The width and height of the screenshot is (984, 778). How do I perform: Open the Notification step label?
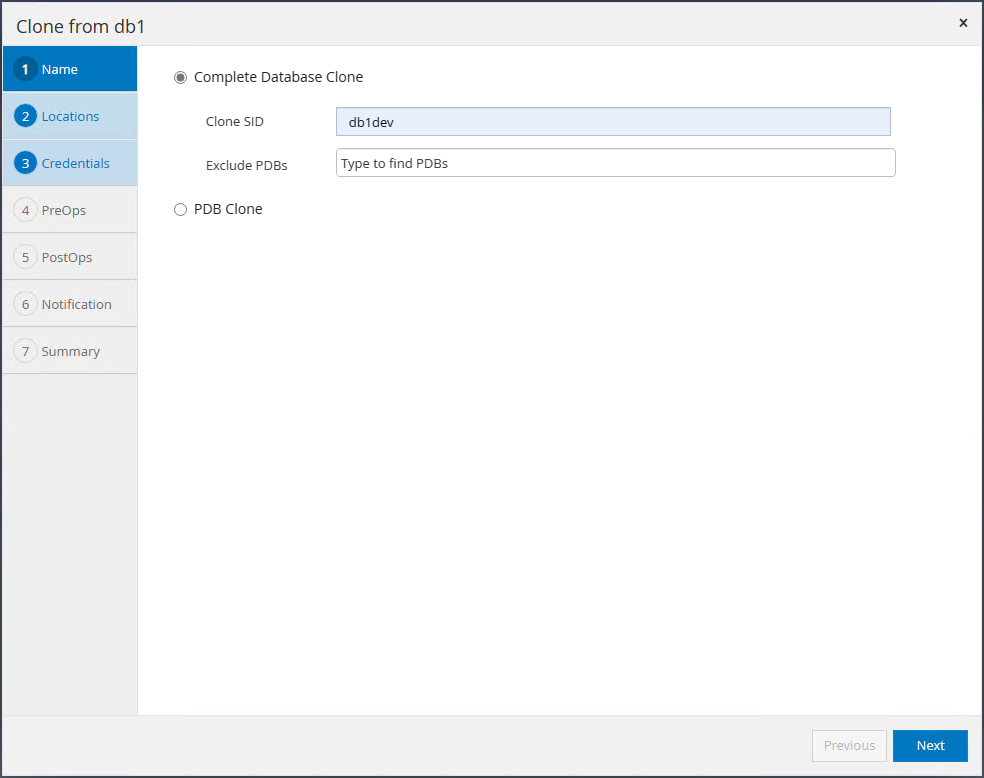[x=76, y=304]
